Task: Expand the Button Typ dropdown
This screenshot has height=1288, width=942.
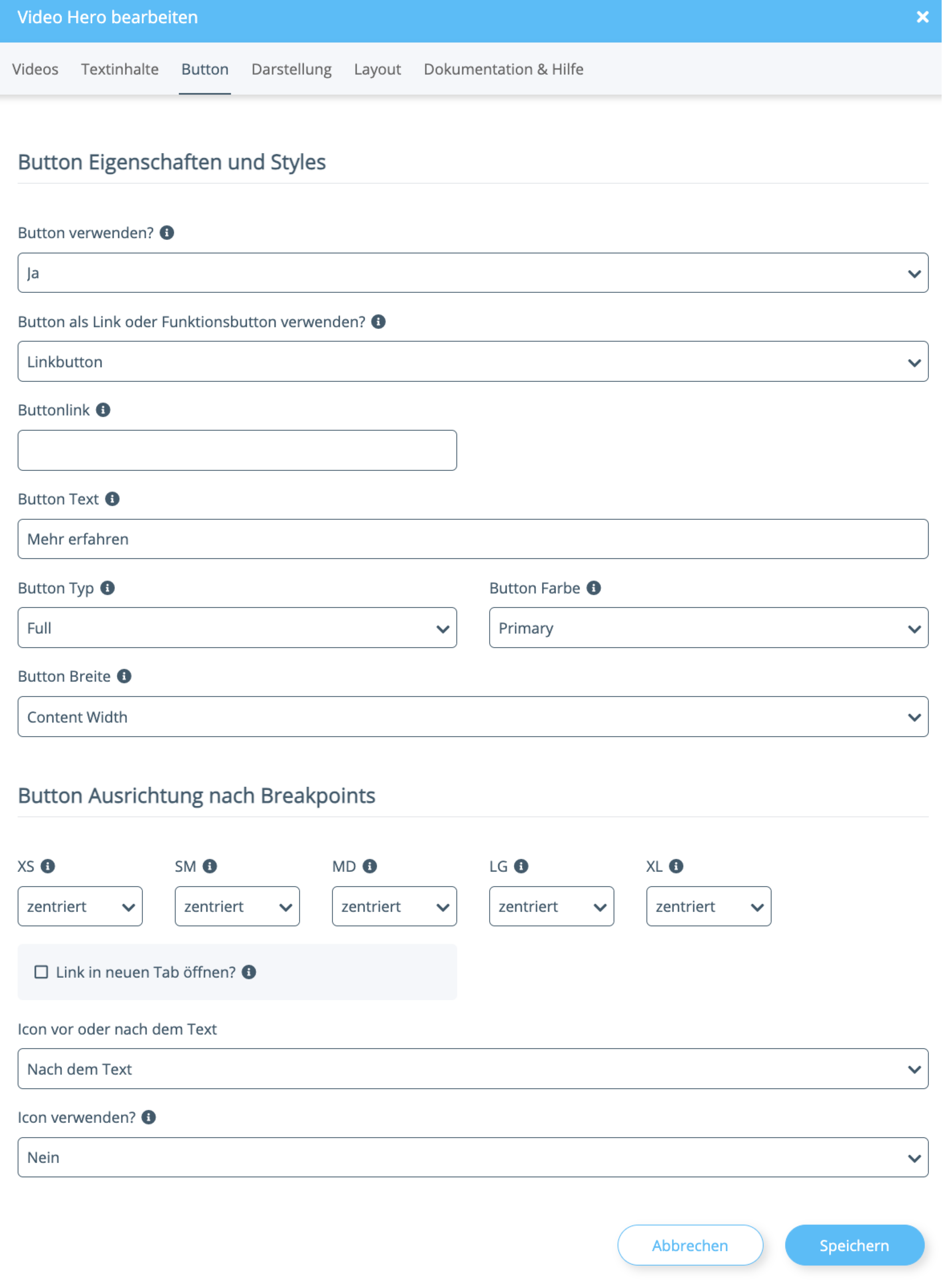Action: coord(237,628)
